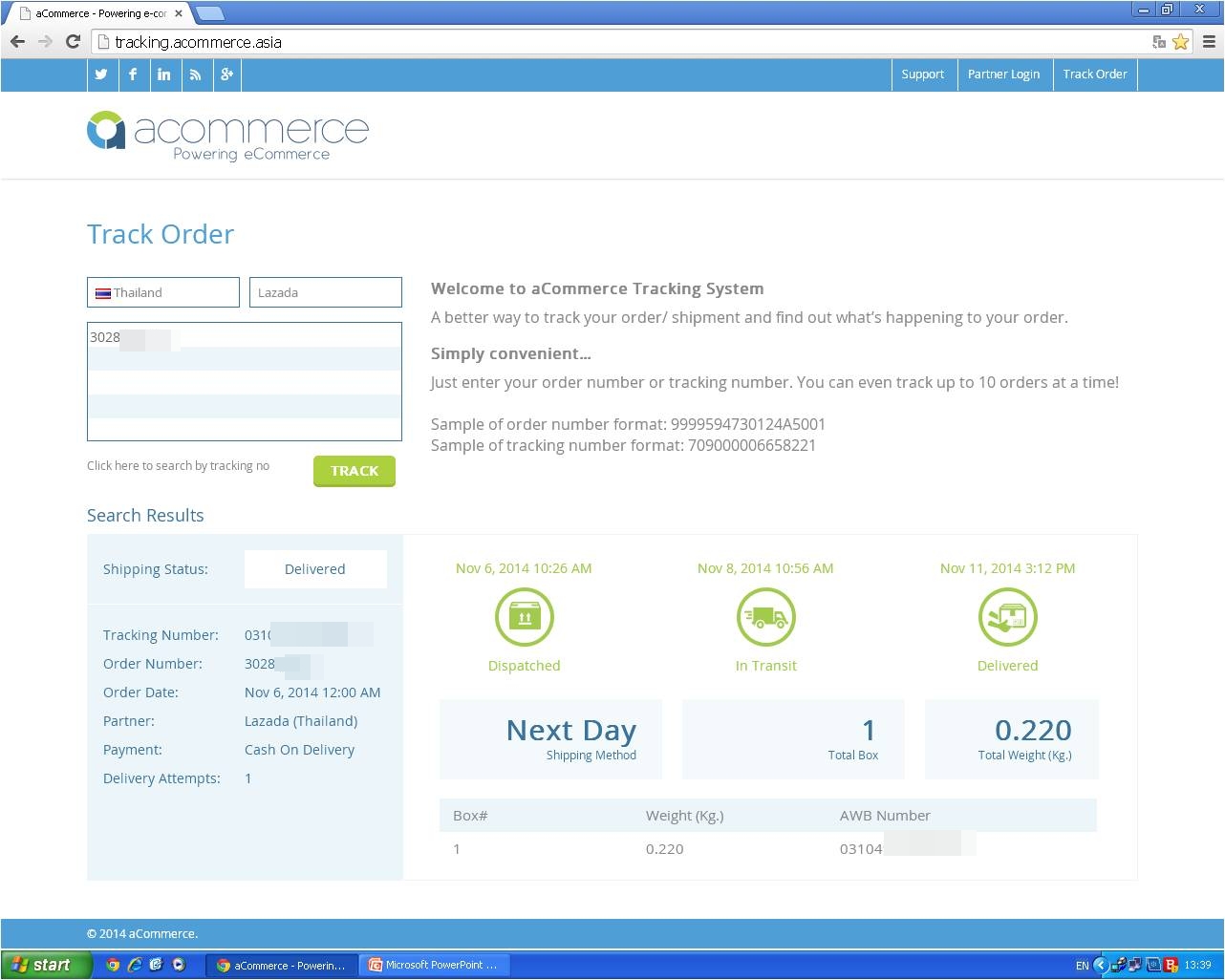The width and height of the screenshot is (1225, 980).
Task: Click 'Nov 6, 2014 10:26 AM' timestamp
Action: tap(524, 568)
